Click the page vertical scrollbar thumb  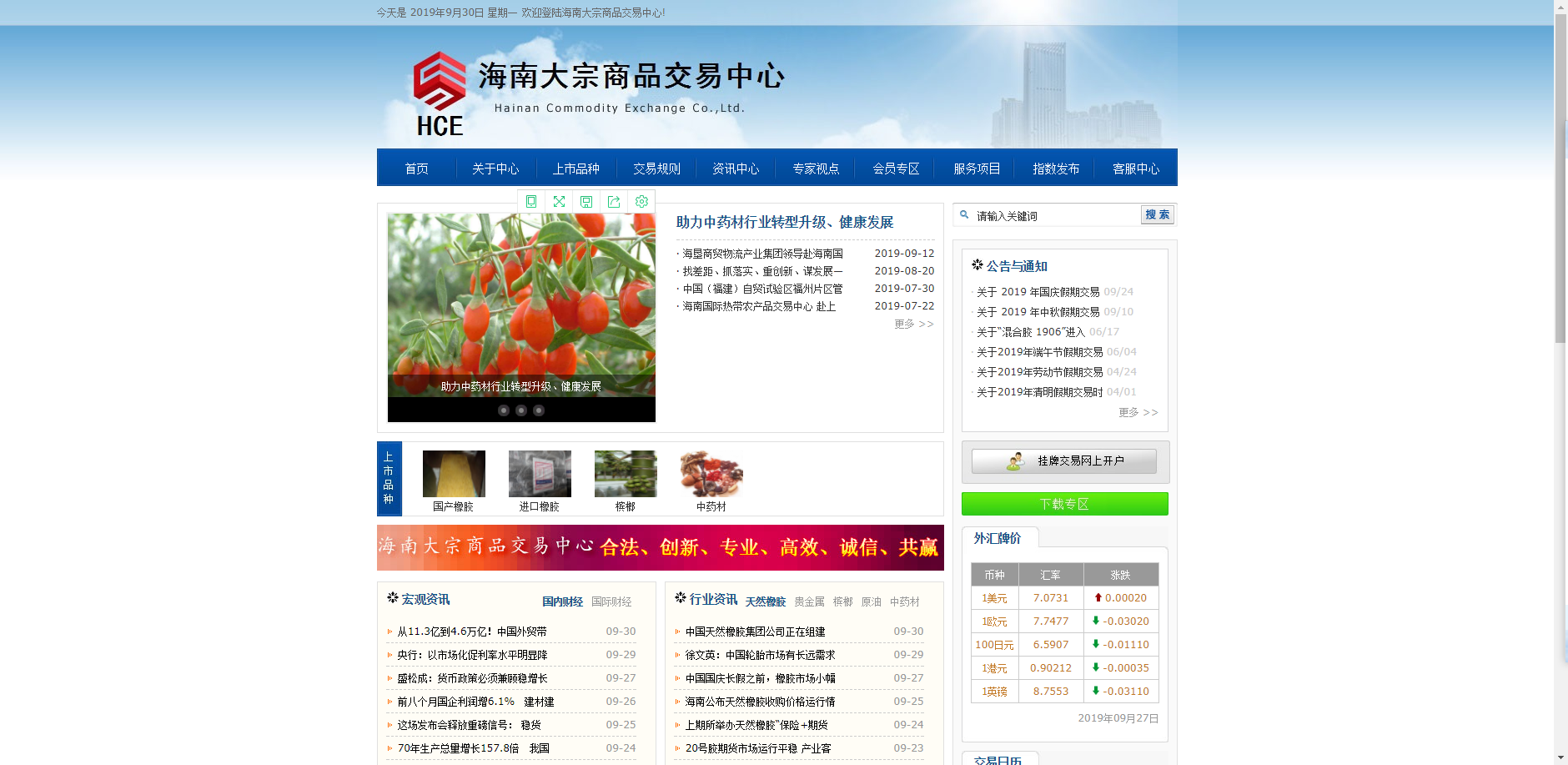[1560, 179]
